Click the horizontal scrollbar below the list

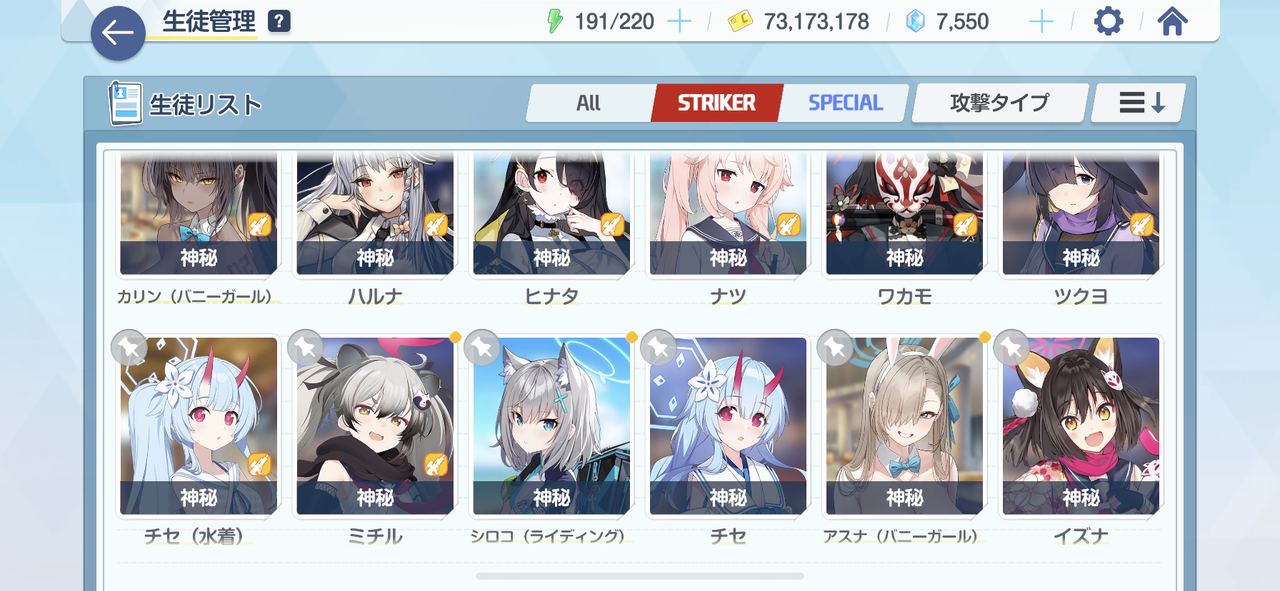640,576
